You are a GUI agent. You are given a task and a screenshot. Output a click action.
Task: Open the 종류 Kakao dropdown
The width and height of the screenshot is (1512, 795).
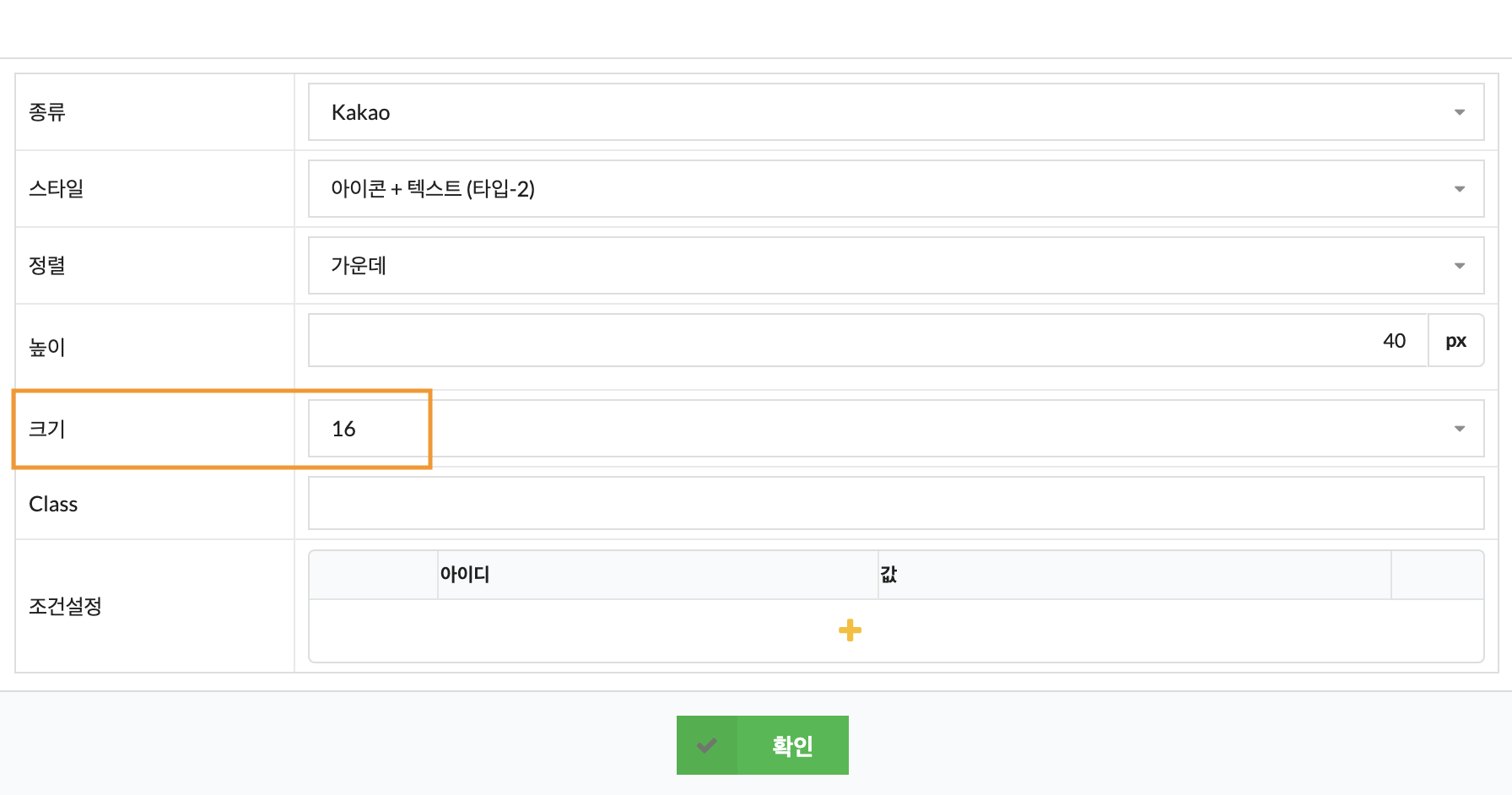pyautogui.click(x=894, y=112)
